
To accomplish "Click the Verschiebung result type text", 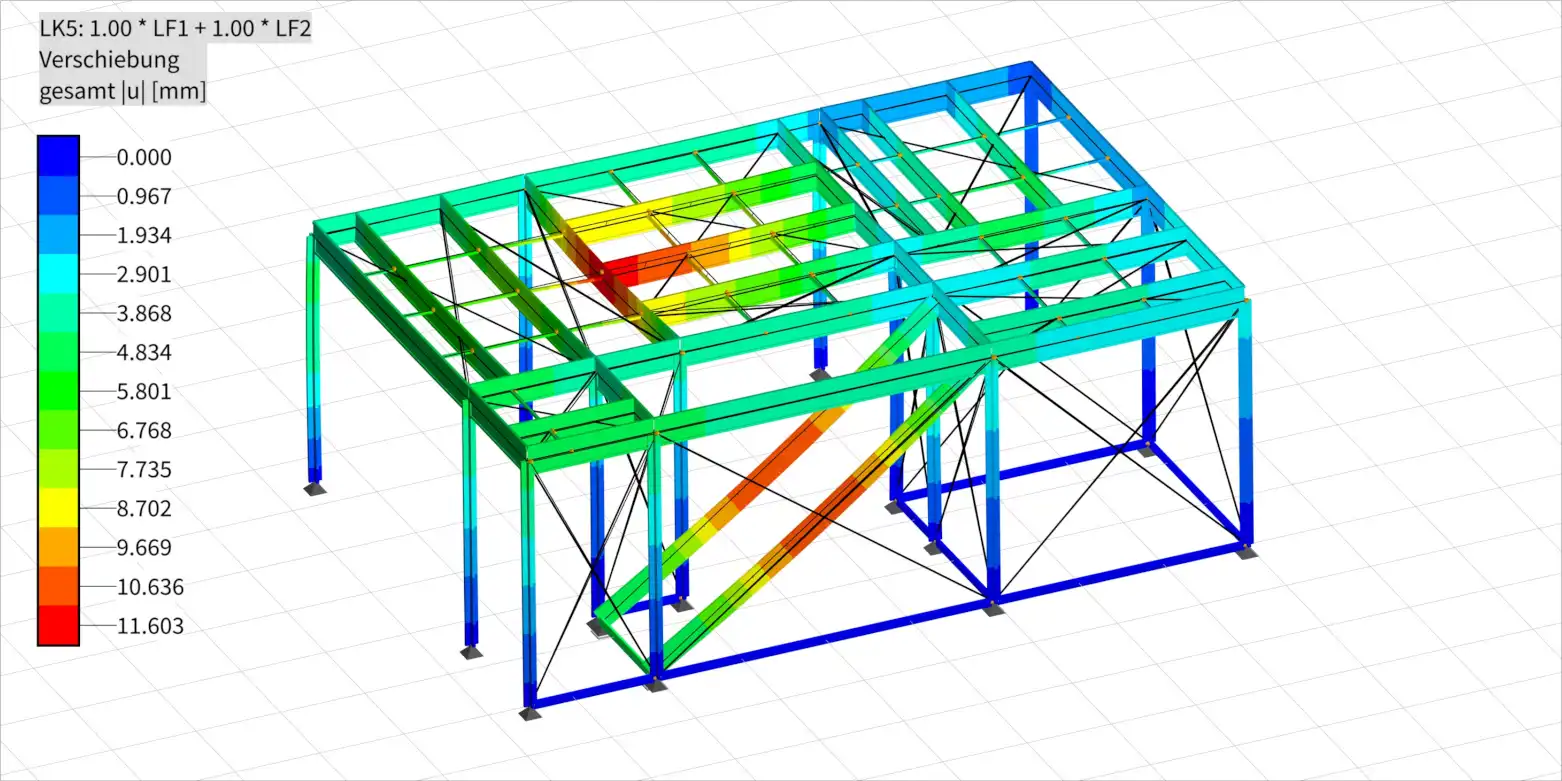I will (x=109, y=59).
